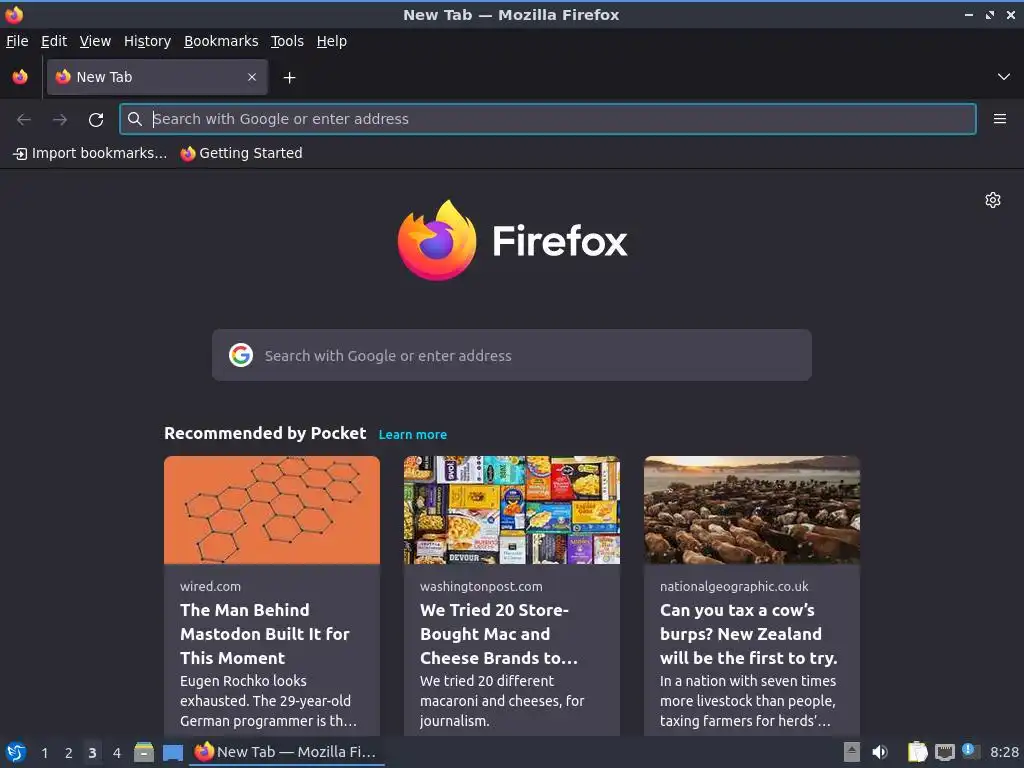Click the removable media eject tray icon

pyautogui.click(x=852, y=752)
